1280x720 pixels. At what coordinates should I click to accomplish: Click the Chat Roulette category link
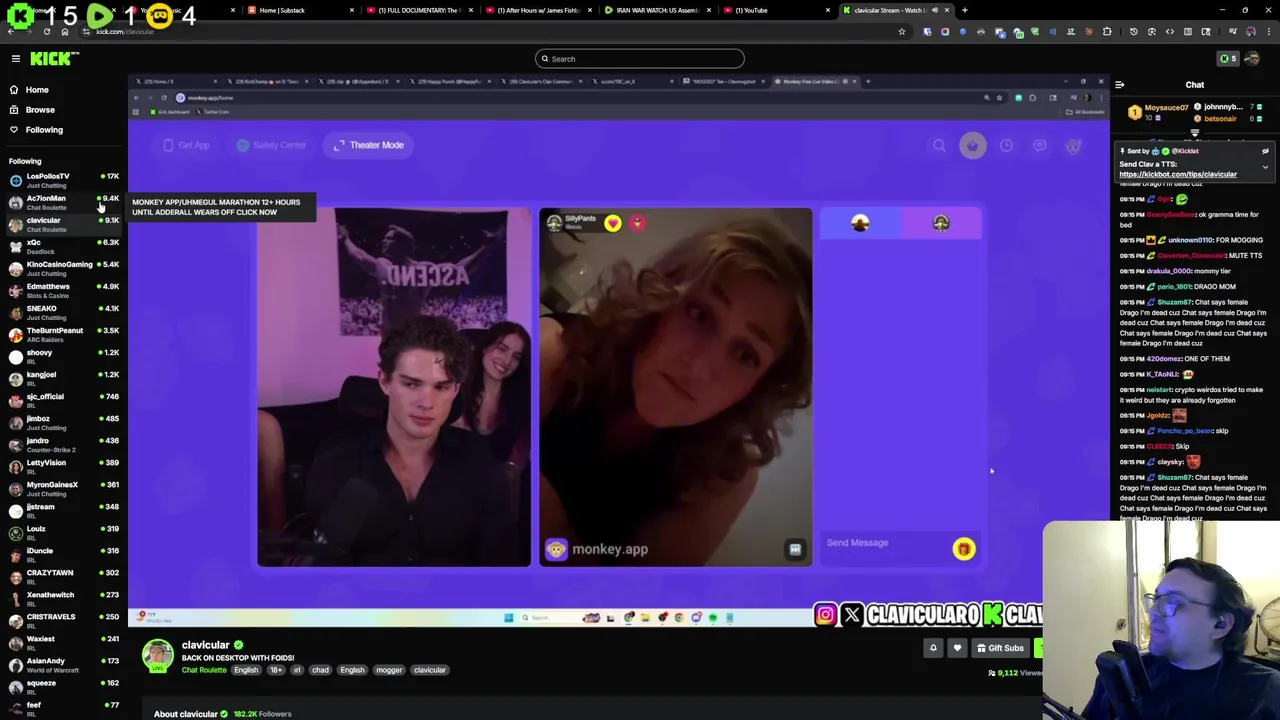204,670
